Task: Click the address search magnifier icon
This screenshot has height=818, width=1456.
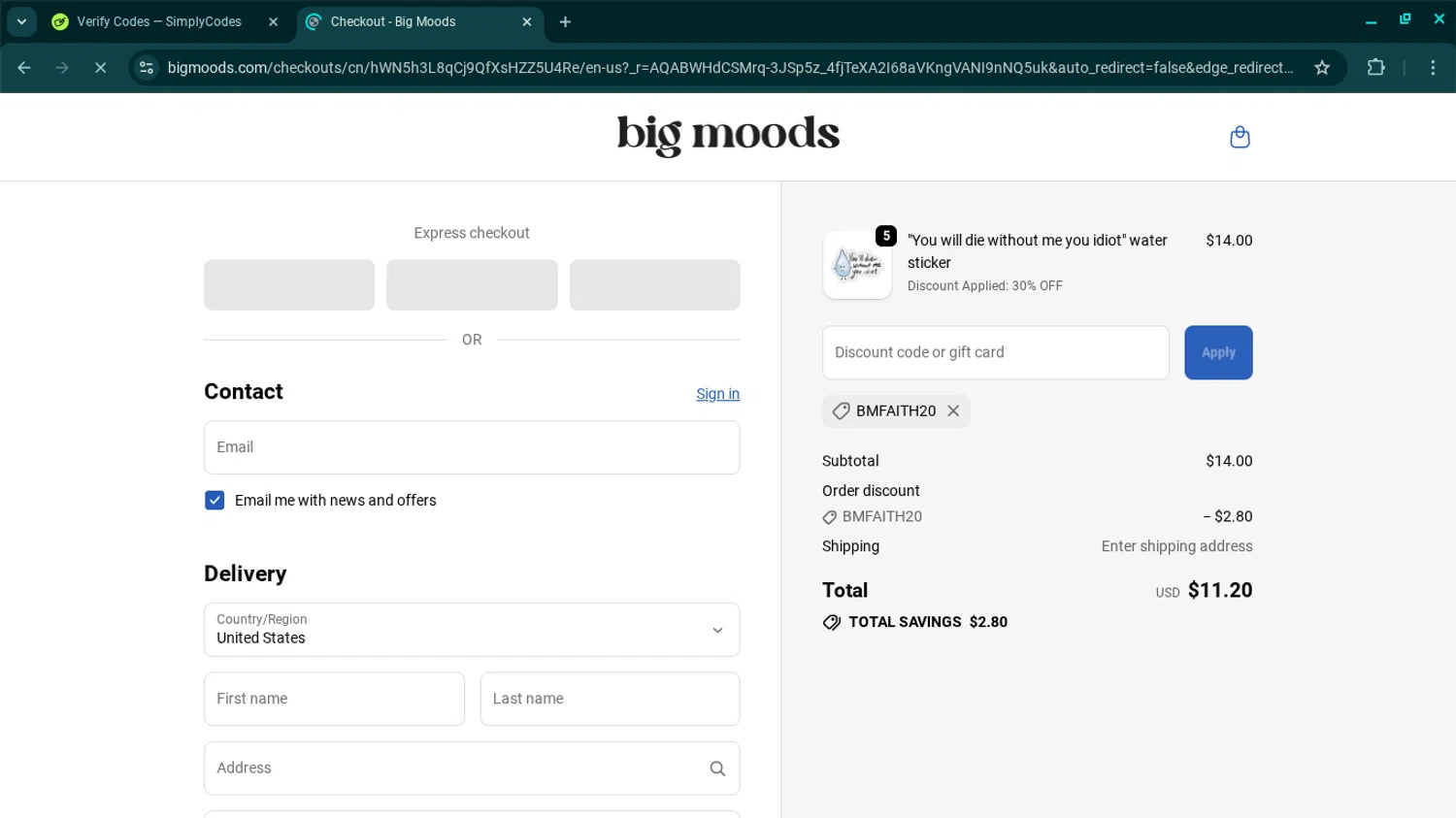Action: pyautogui.click(x=717, y=769)
